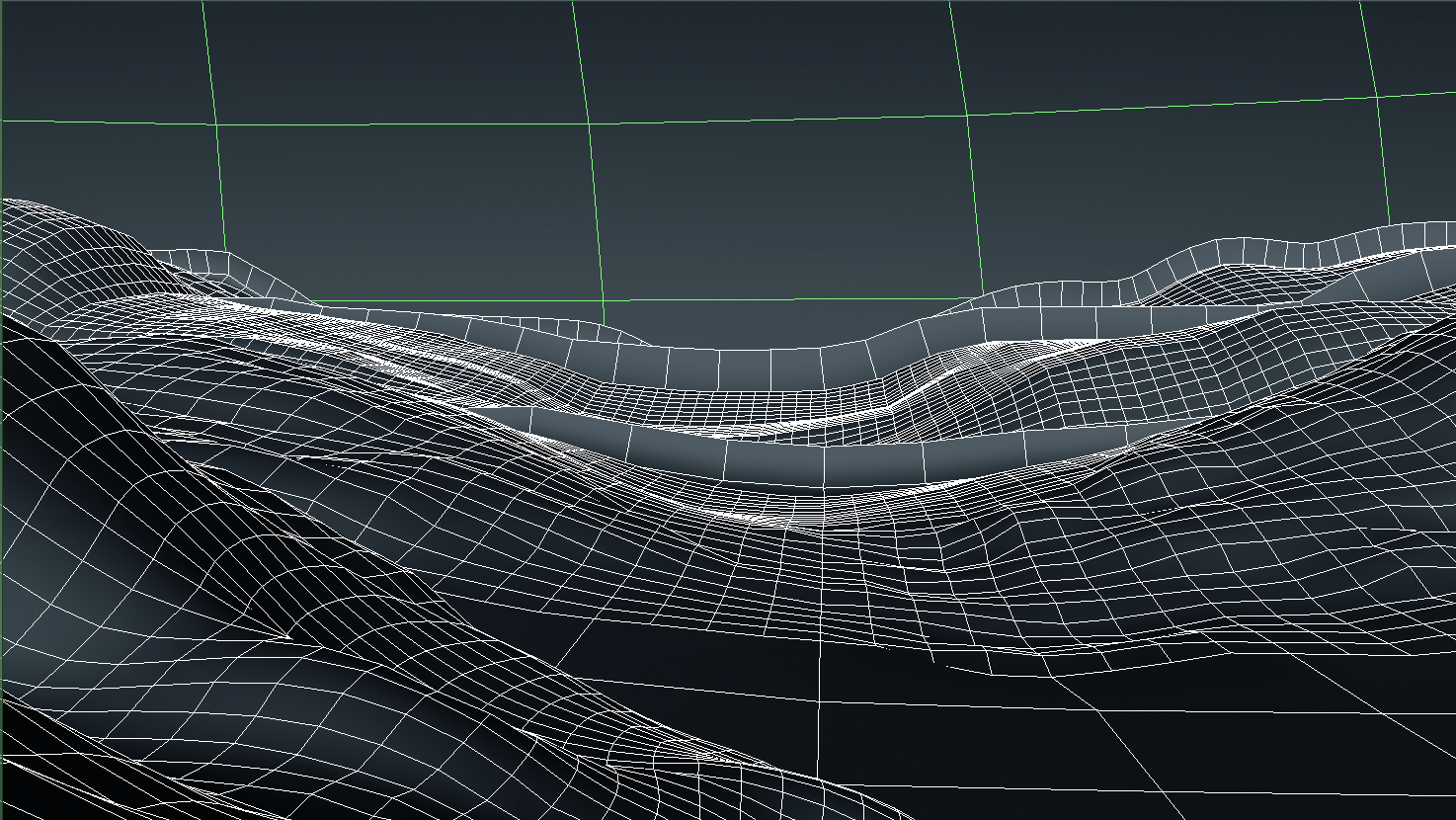This screenshot has width=1456, height=820.
Task: Click the top-left empty background grid cell
Action: click(99, 59)
